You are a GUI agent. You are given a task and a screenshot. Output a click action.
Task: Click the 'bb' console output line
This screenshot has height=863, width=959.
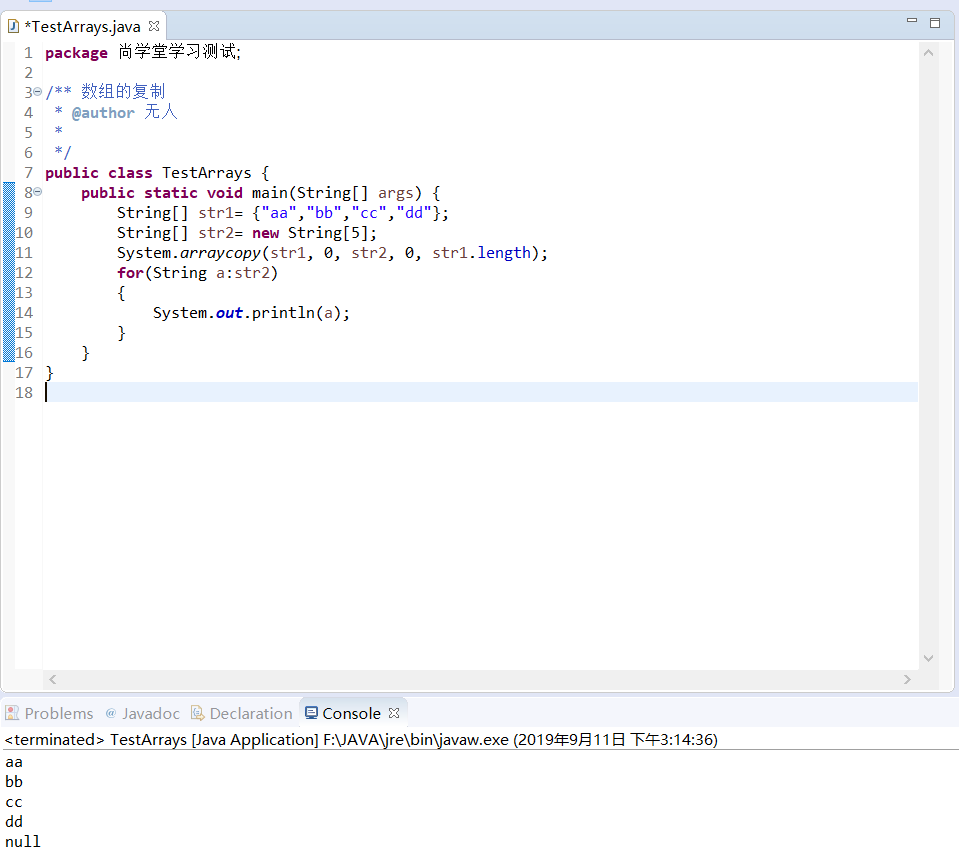pos(14,782)
